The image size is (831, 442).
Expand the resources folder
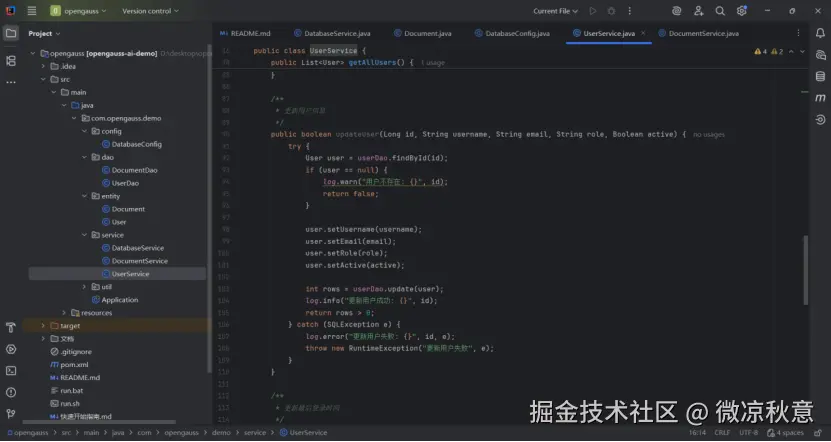pyautogui.click(x=64, y=313)
